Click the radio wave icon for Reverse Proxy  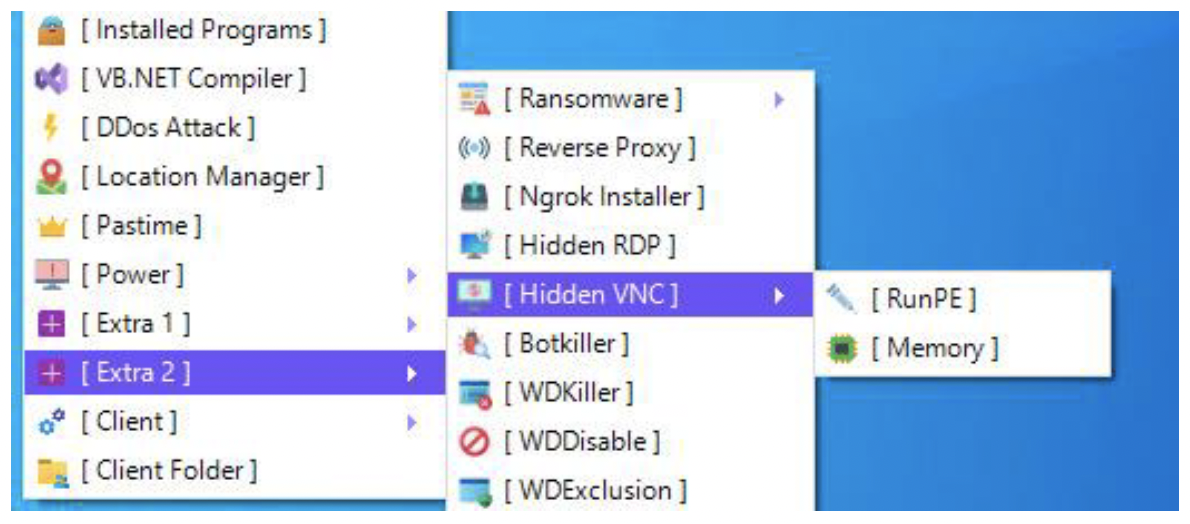(476, 149)
